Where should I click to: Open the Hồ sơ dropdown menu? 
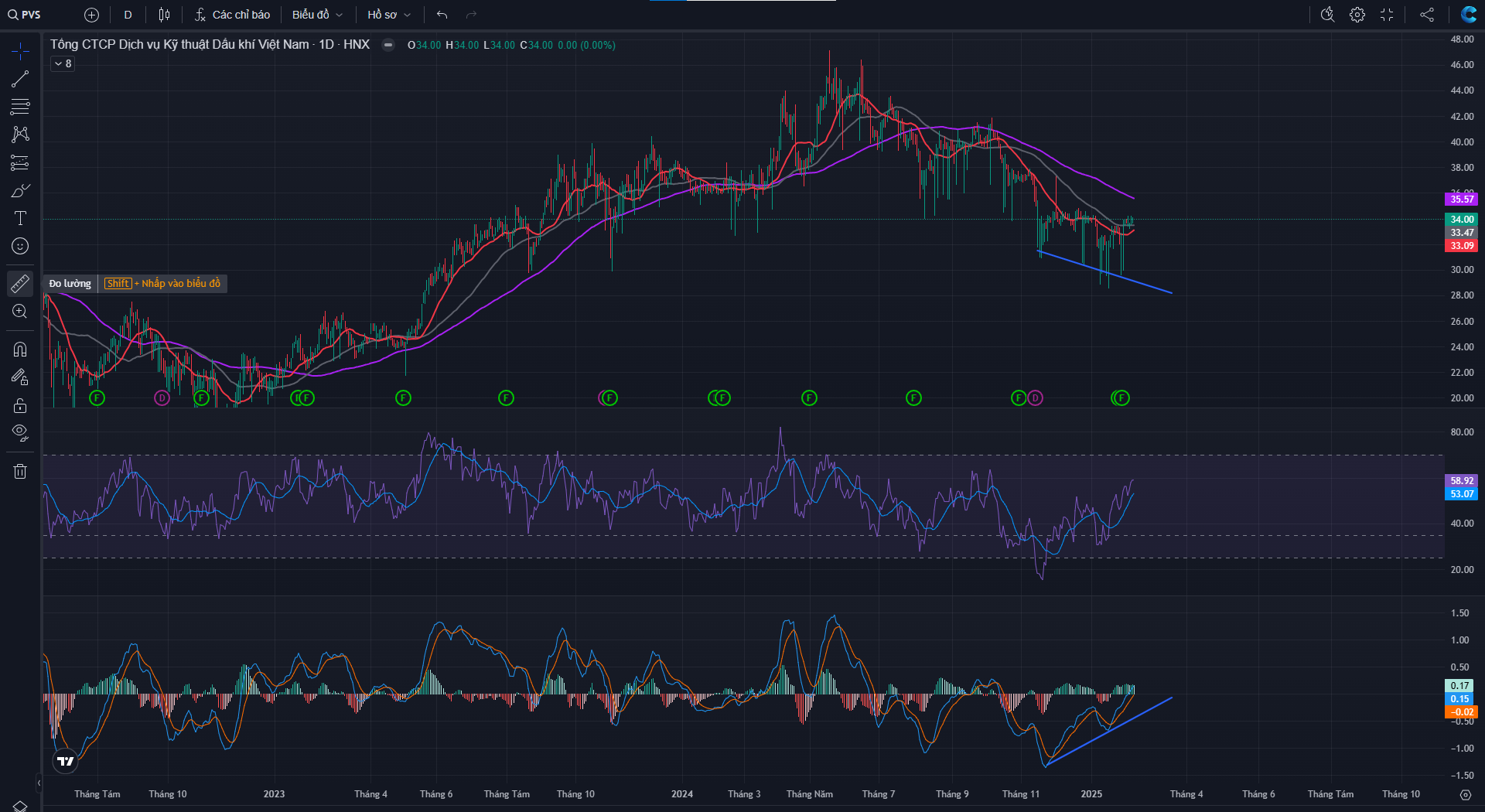click(389, 15)
